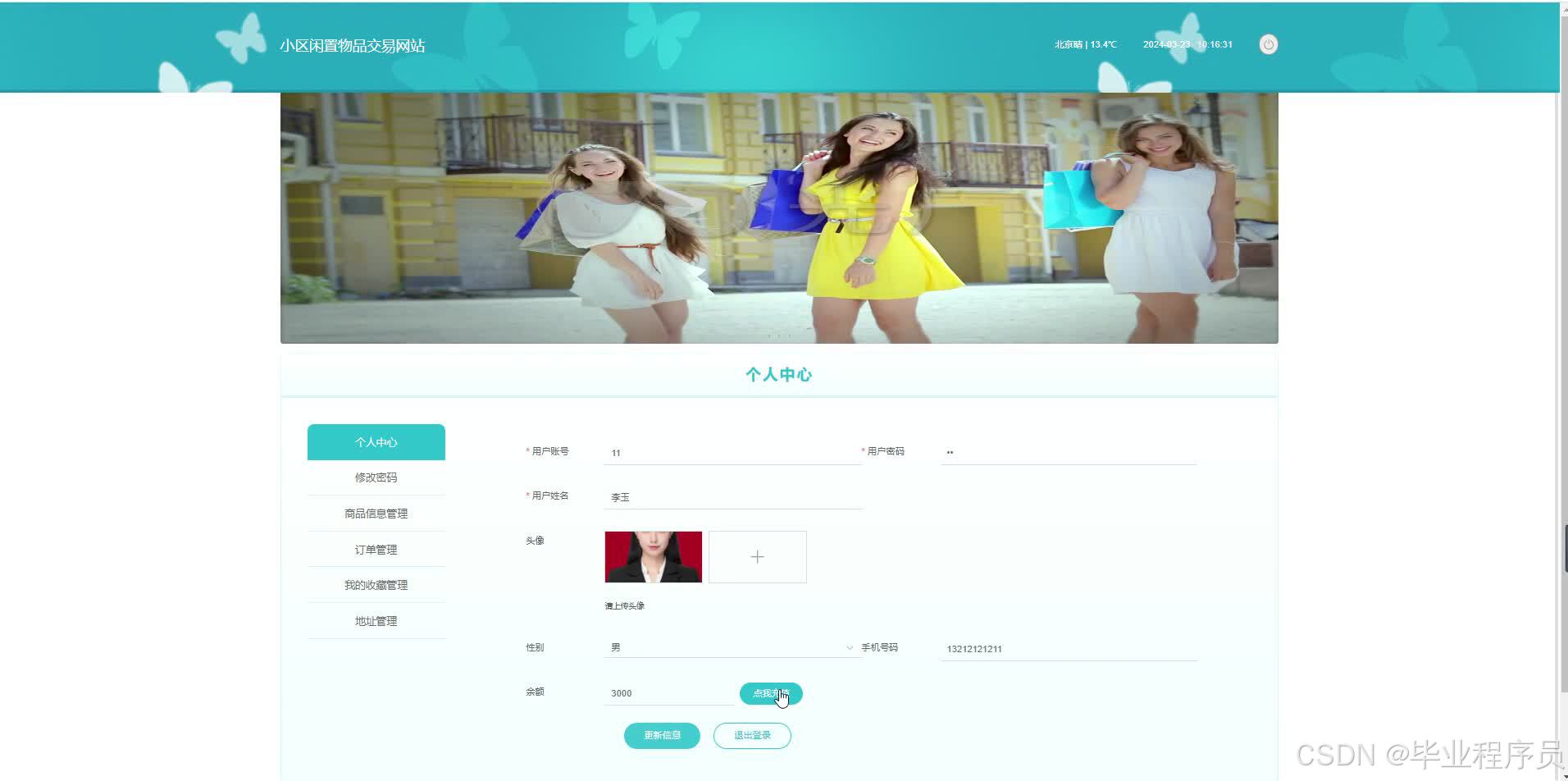Click the power logout icon in header

click(x=1268, y=44)
